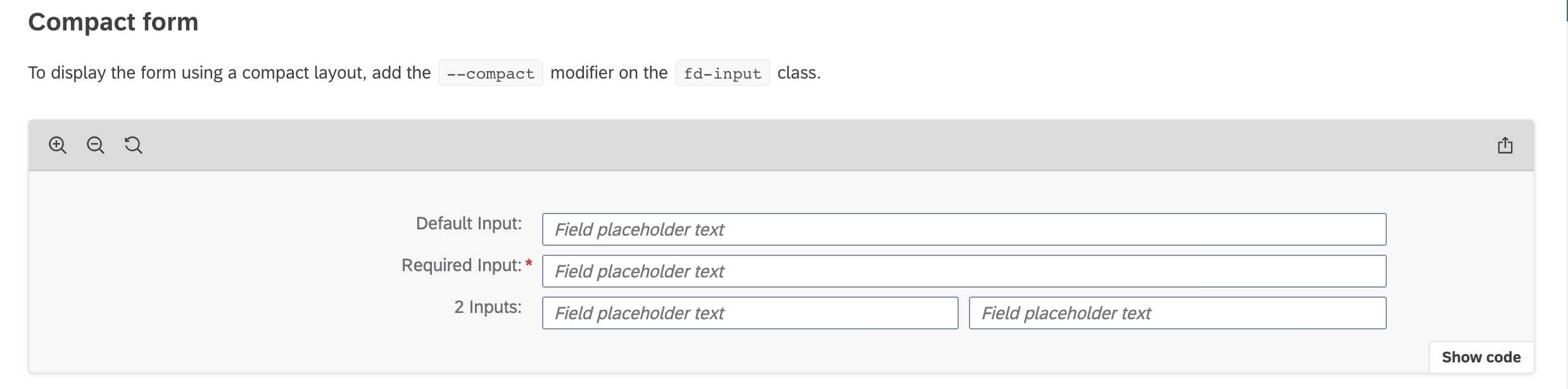Viewport: 1568px width, 389px height.
Task: Click the Compact form heading
Action: (113, 22)
